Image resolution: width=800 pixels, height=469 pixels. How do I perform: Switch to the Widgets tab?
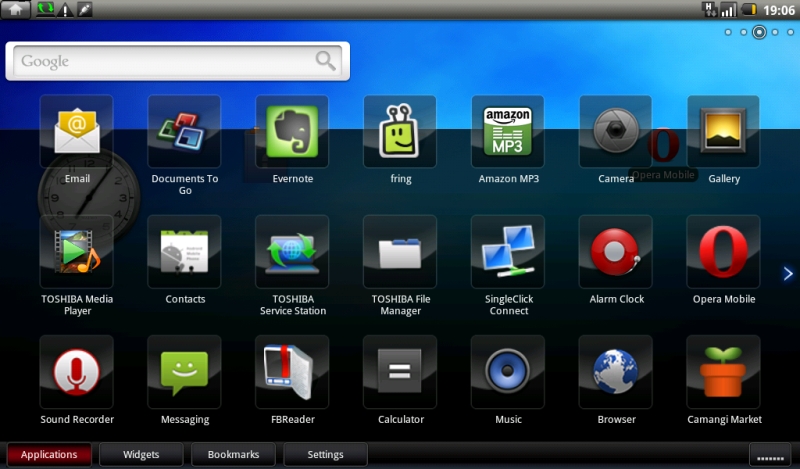[x=141, y=454]
